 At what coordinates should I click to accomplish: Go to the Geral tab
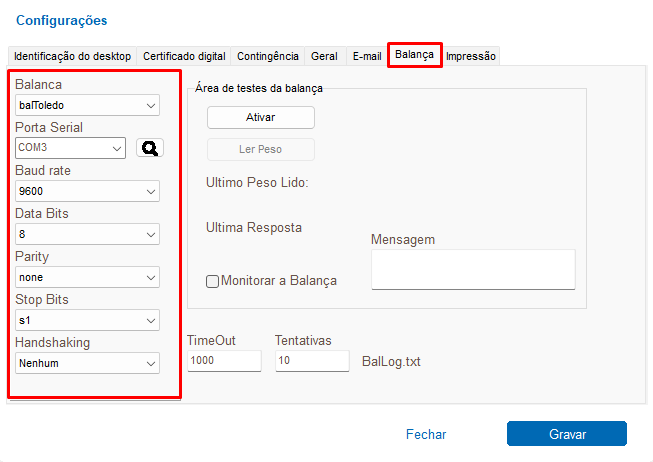click(324, 56)
